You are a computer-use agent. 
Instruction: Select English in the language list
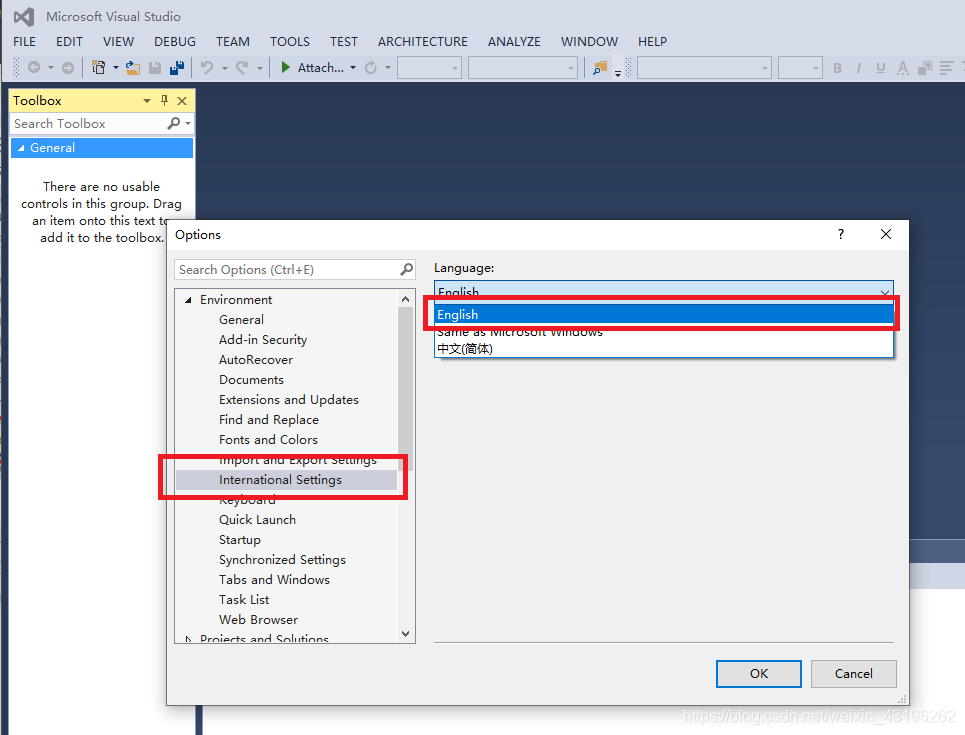[x=663, y=315]
